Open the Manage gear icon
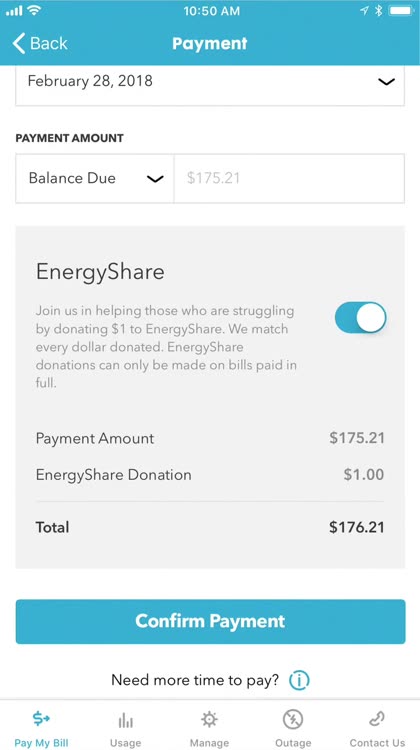 pos(209,719)
